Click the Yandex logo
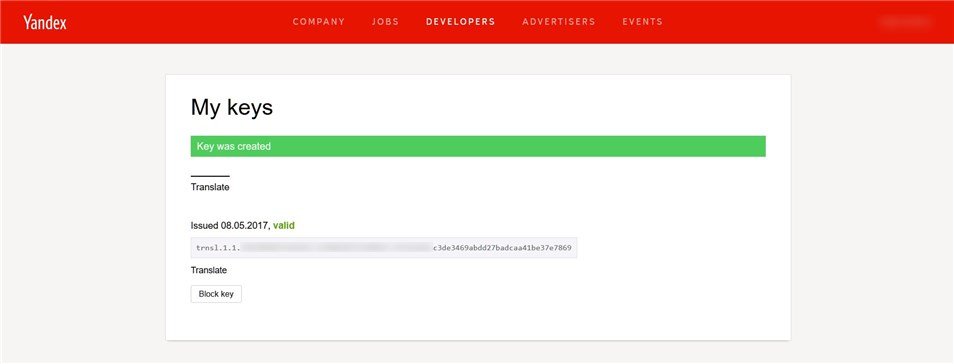954x364 pixels. [45, 23]
